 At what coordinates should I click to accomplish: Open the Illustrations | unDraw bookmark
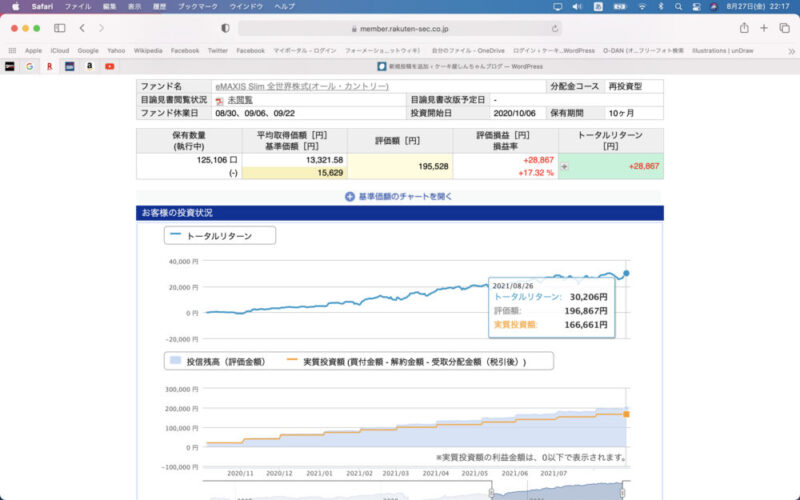point(722,51)
